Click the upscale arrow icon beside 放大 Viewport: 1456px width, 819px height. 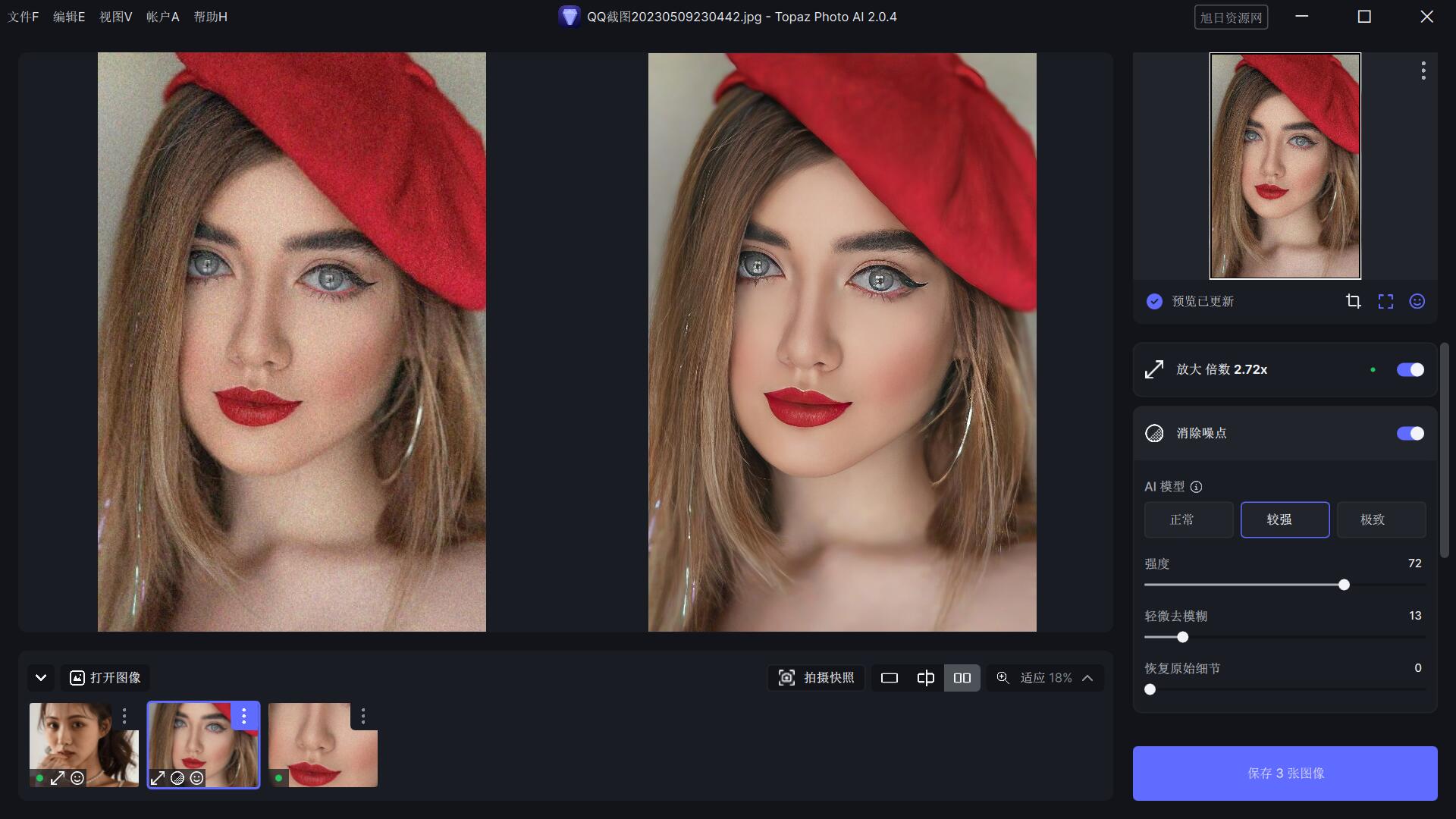[x=1154, y=369]
